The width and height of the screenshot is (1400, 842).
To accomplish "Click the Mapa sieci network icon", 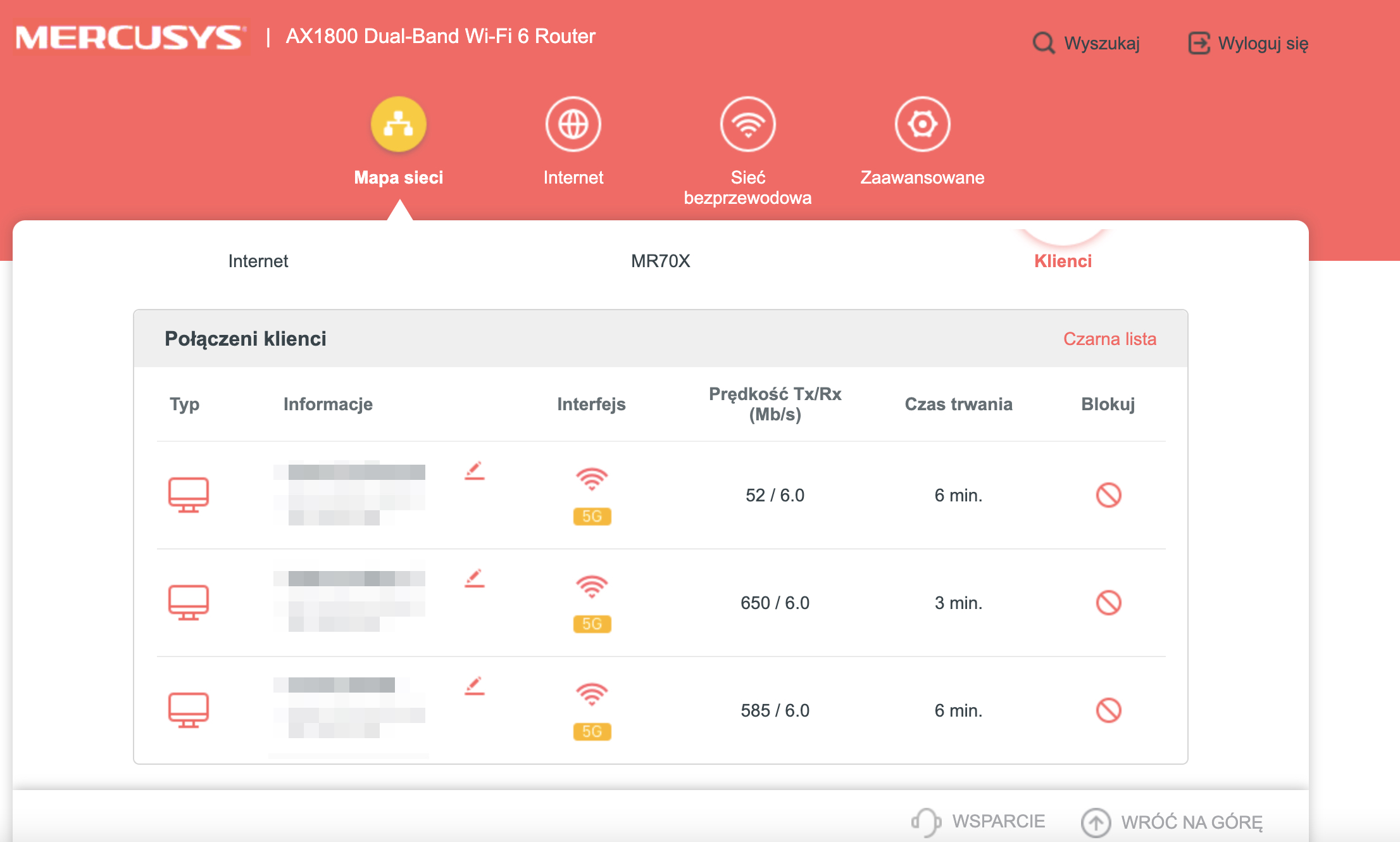I will pos(398,124).
